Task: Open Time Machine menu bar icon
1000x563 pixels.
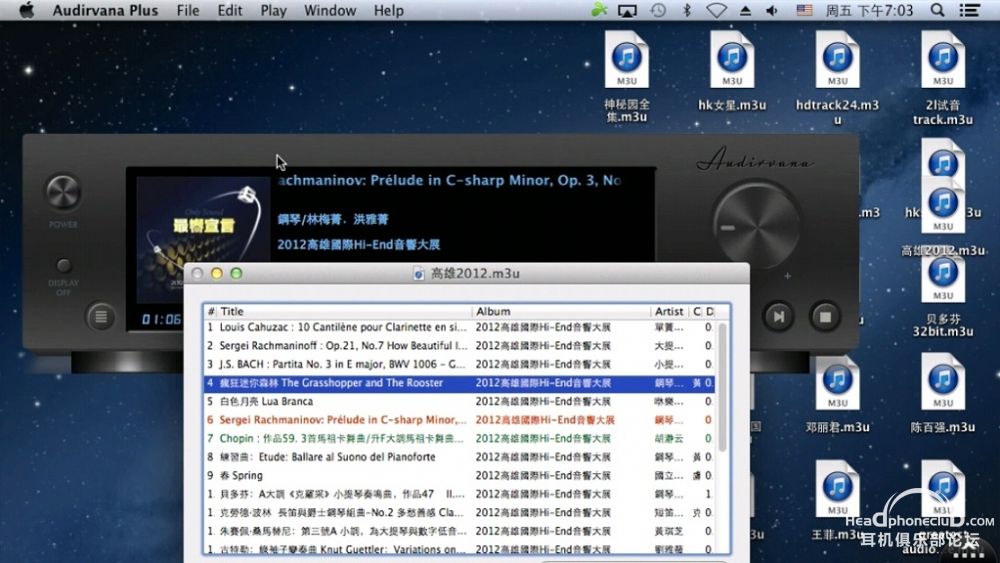Action: click(x=658, y=10)
